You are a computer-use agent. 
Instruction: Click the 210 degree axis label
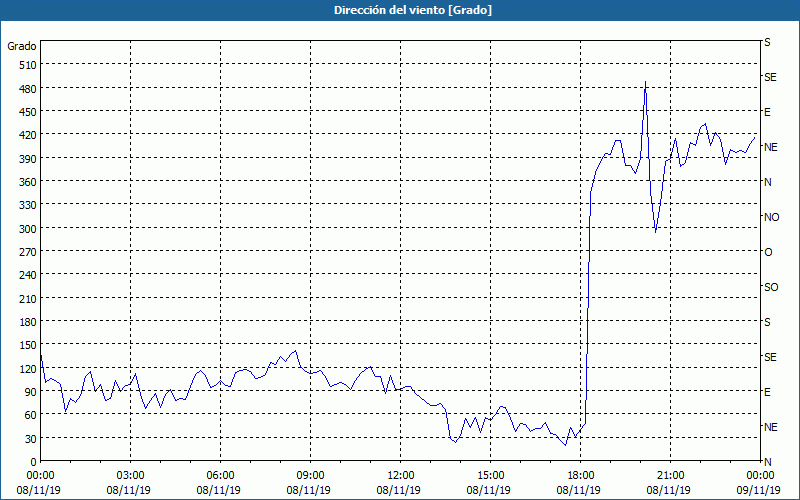coord(28,298)
